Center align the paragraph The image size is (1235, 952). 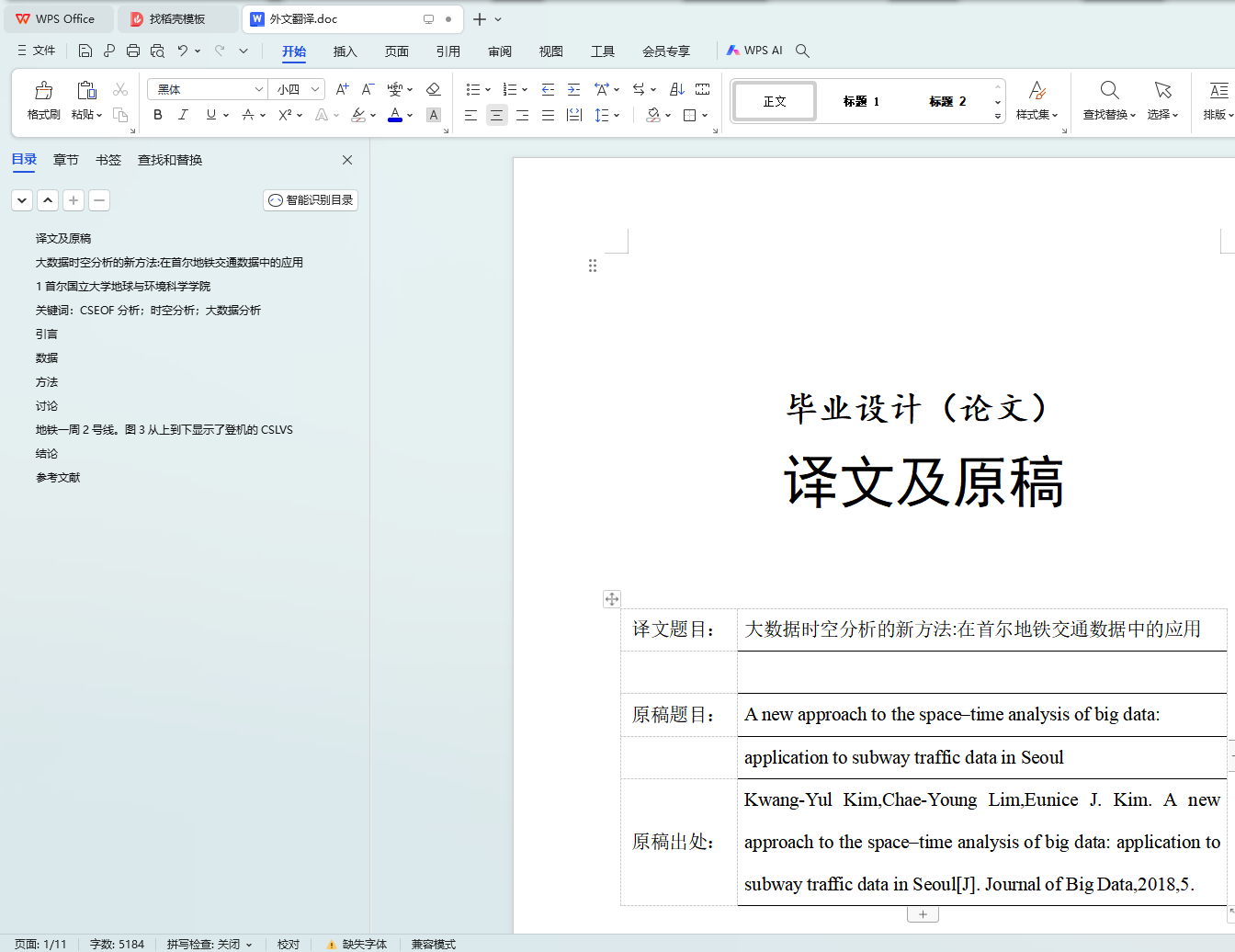pyautogui.click(x=496, y=115)
